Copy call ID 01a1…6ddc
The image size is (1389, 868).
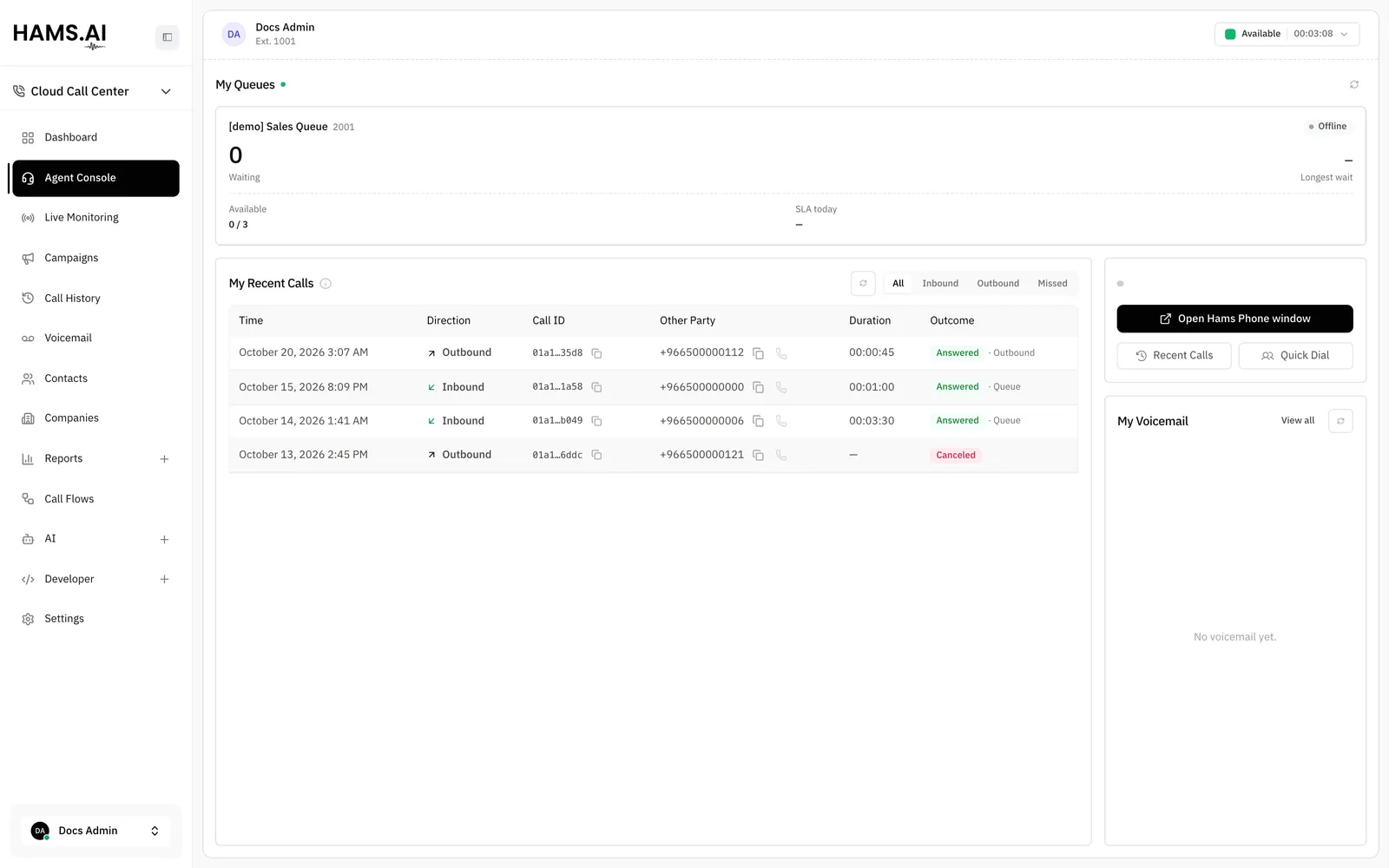tap(596, 455)
